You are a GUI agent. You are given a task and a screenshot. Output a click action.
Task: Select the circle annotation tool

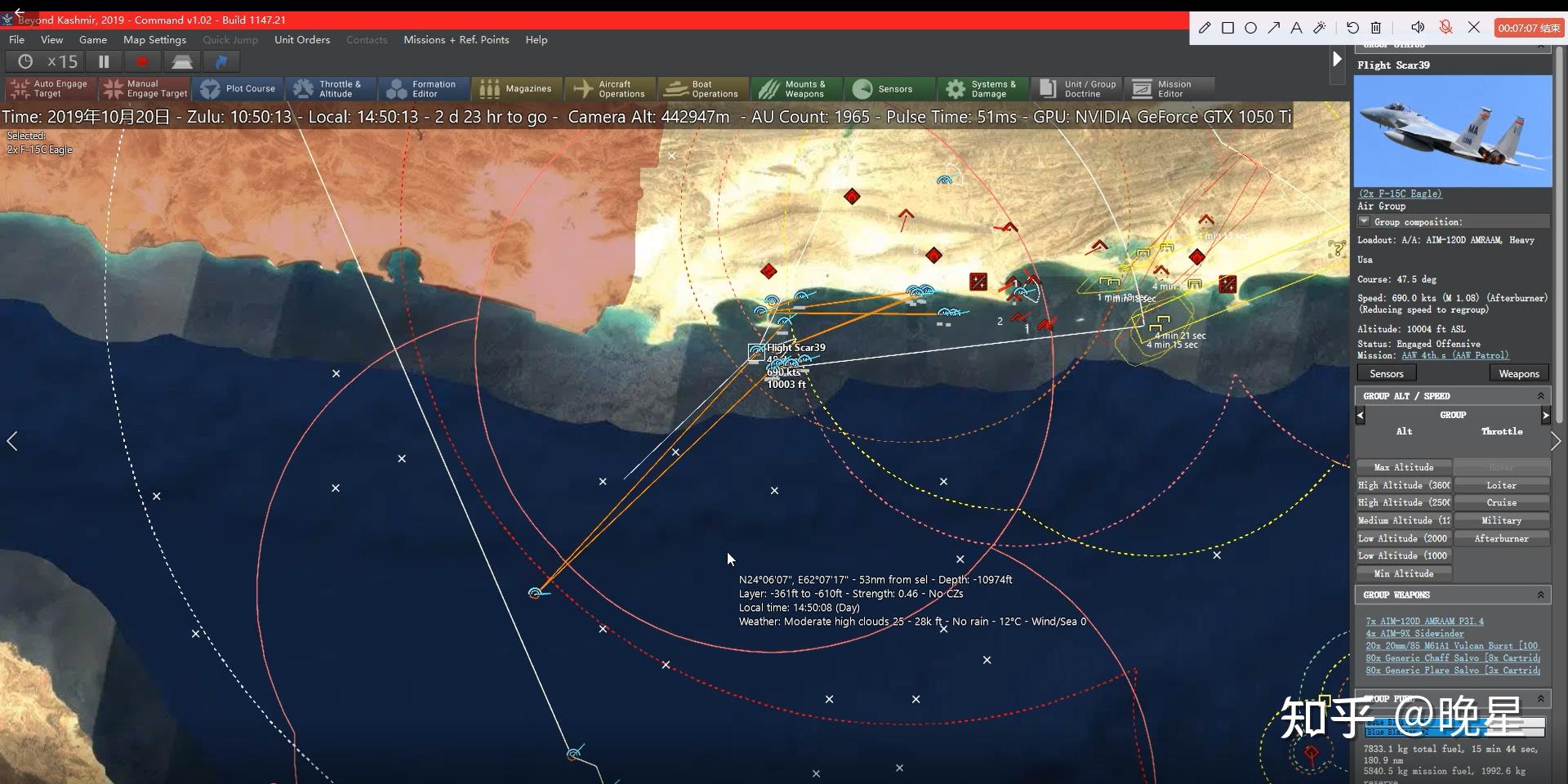point(1250,28)
